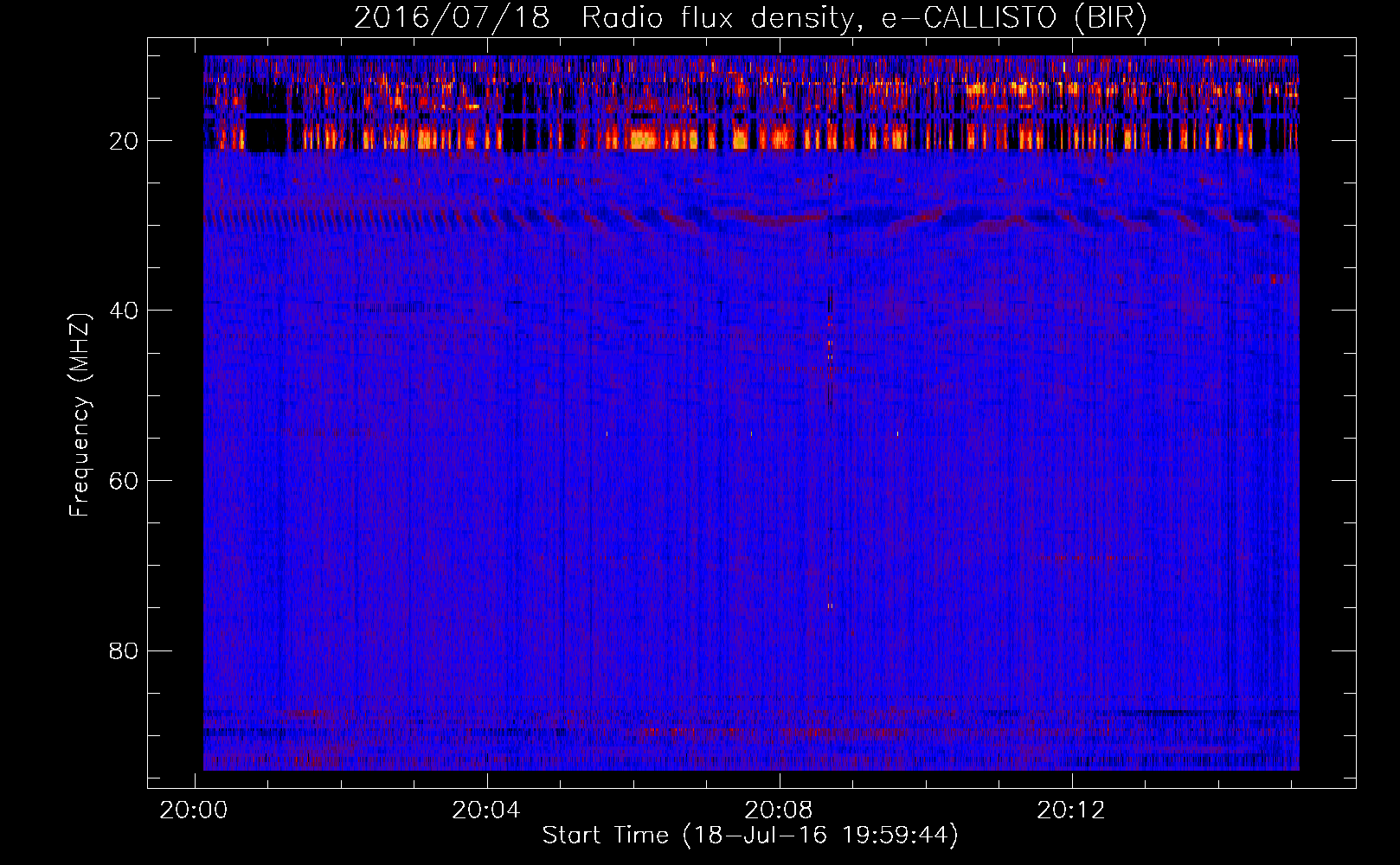Click the "20:12" time tick label
This screenshot has height=865, width=1400.
[x=1071, y=811]
